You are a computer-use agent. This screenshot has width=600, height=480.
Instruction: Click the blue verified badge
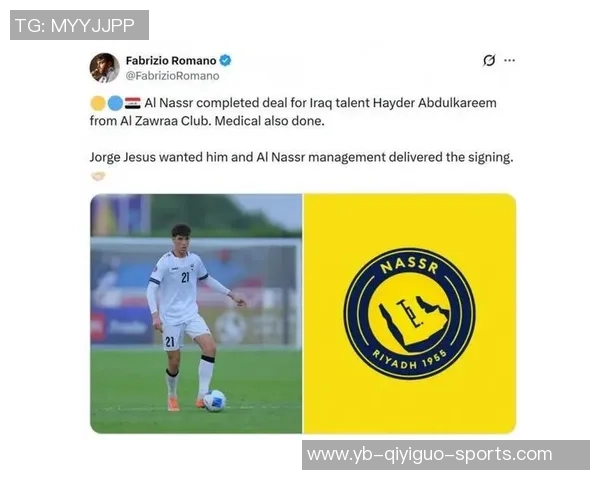pos(225,60)
